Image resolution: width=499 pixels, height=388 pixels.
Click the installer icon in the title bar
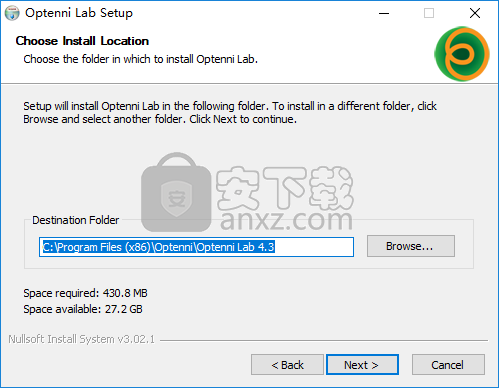click(12, 13)
